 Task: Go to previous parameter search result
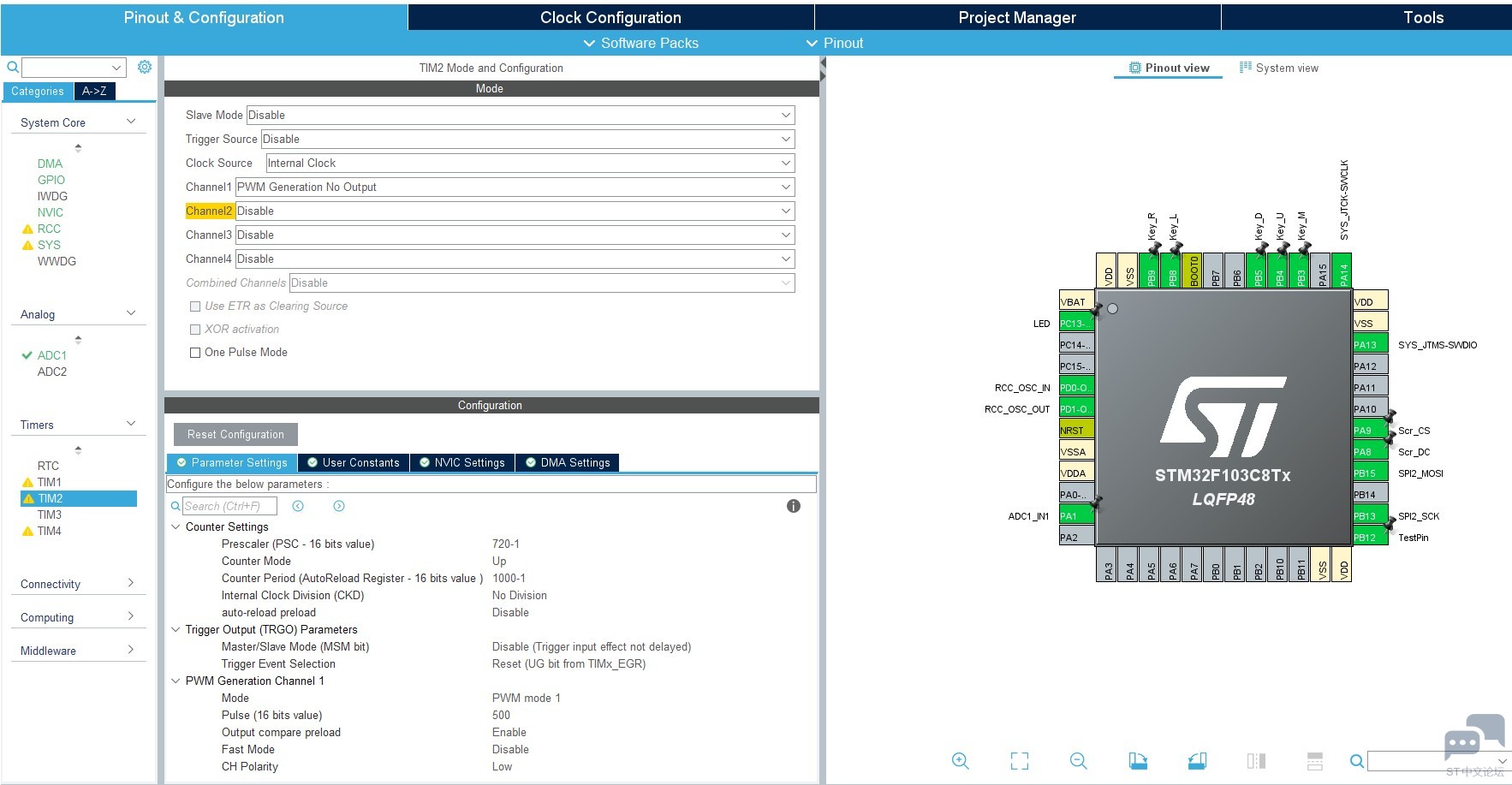click(x=298, y=506)
